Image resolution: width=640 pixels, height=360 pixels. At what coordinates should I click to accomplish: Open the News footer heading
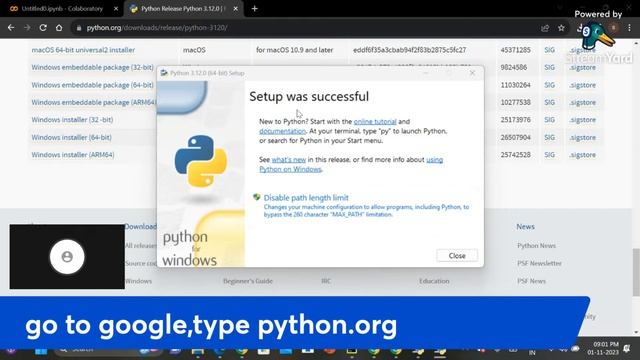525,227
